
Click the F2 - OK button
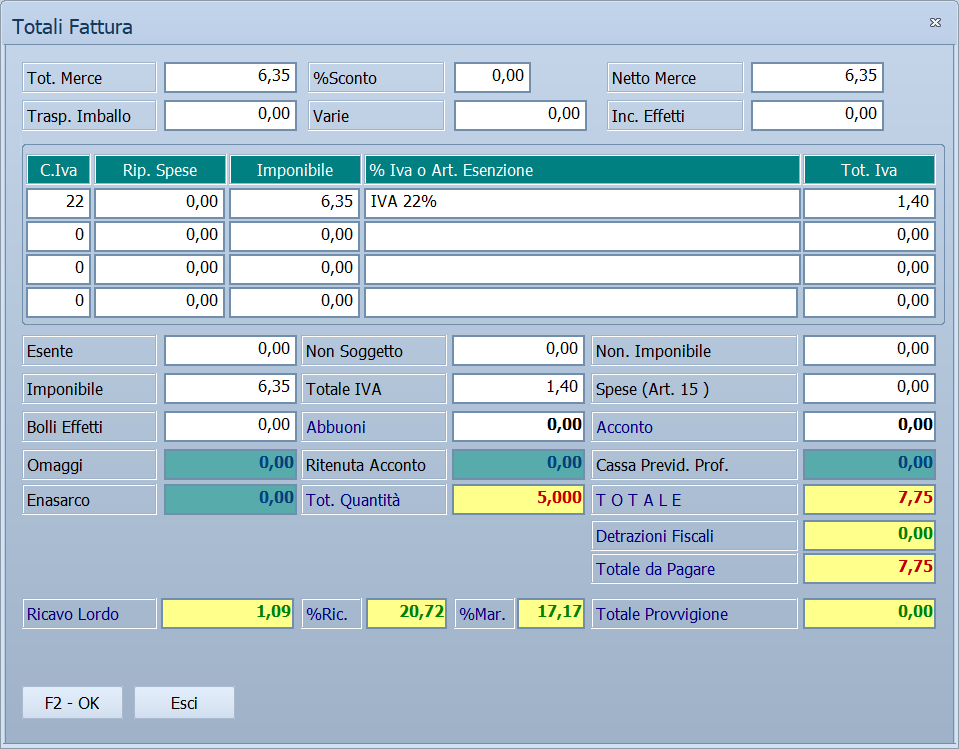[72, 703]
